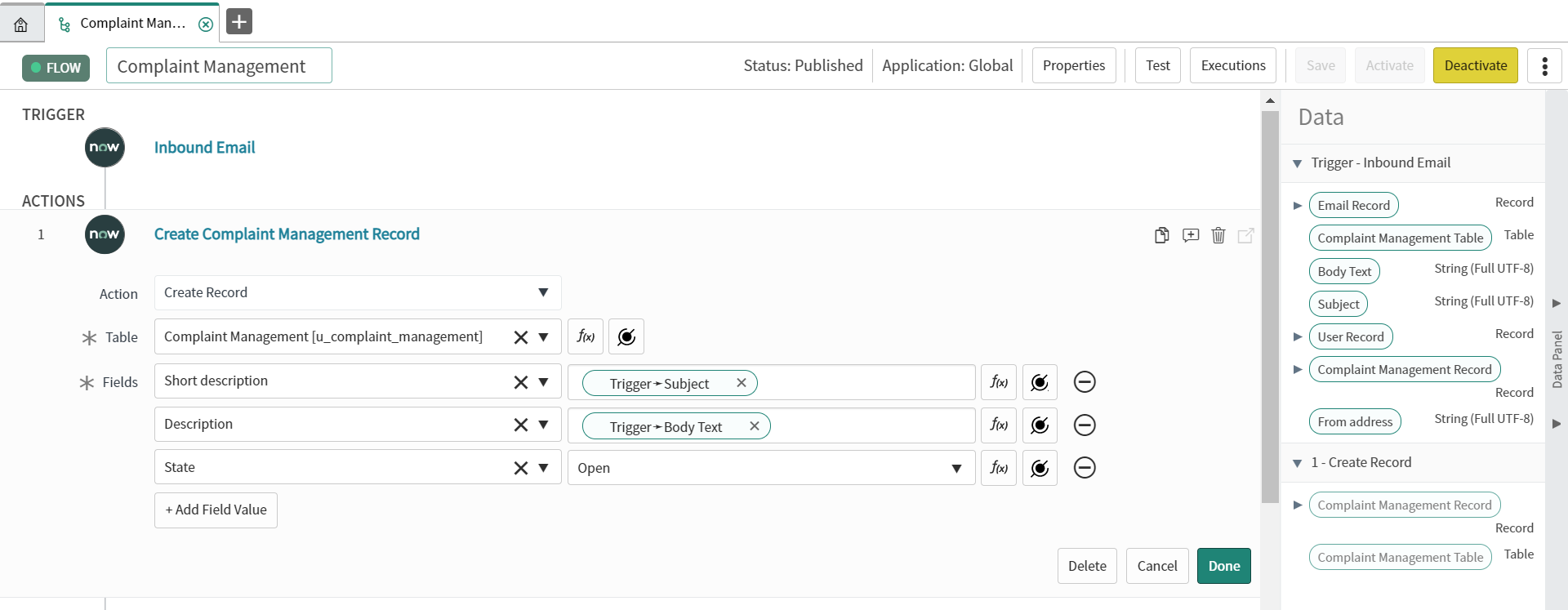Open Short description field dropdown
1568x610 pixels.
[x=543, y=382]
